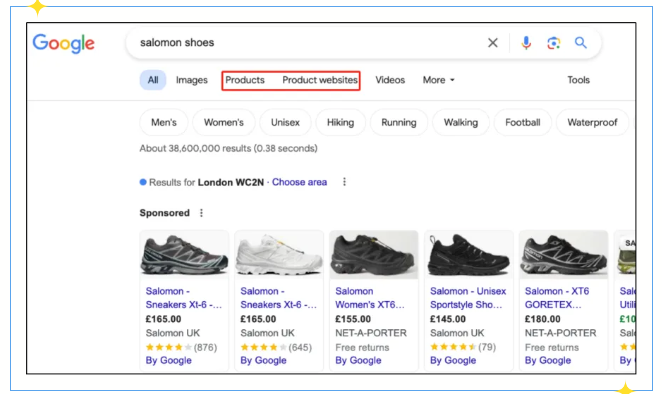Image resolution: width=662 pixels, height=394 pixels.
Task: Select the All tab
Action: point(153,80)
